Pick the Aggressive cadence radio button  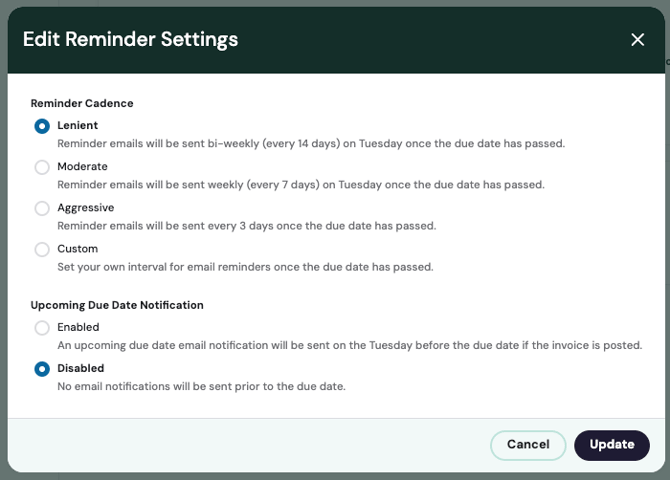[x=42, y=208]
